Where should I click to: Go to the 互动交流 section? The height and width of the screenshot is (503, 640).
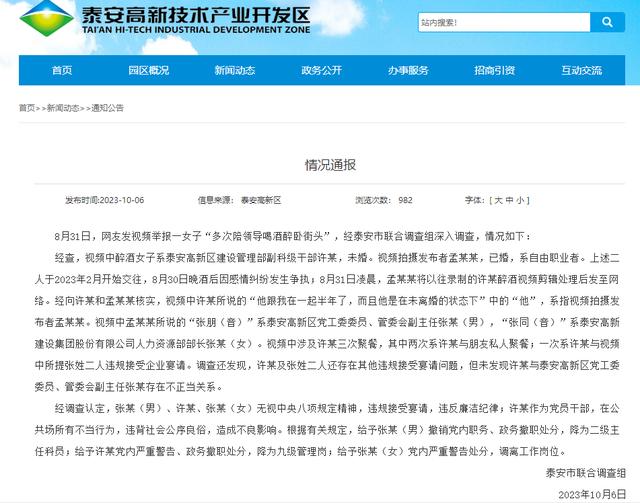(x=582, y=70)
